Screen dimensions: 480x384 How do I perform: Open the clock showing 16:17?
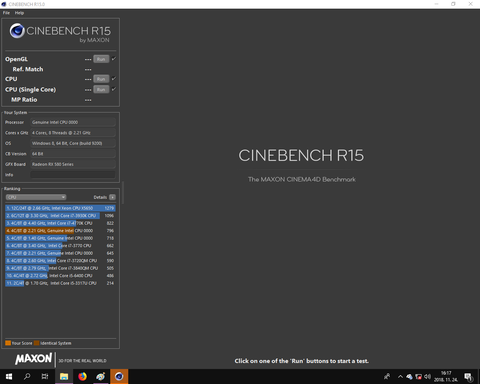[x=446, y=376]
